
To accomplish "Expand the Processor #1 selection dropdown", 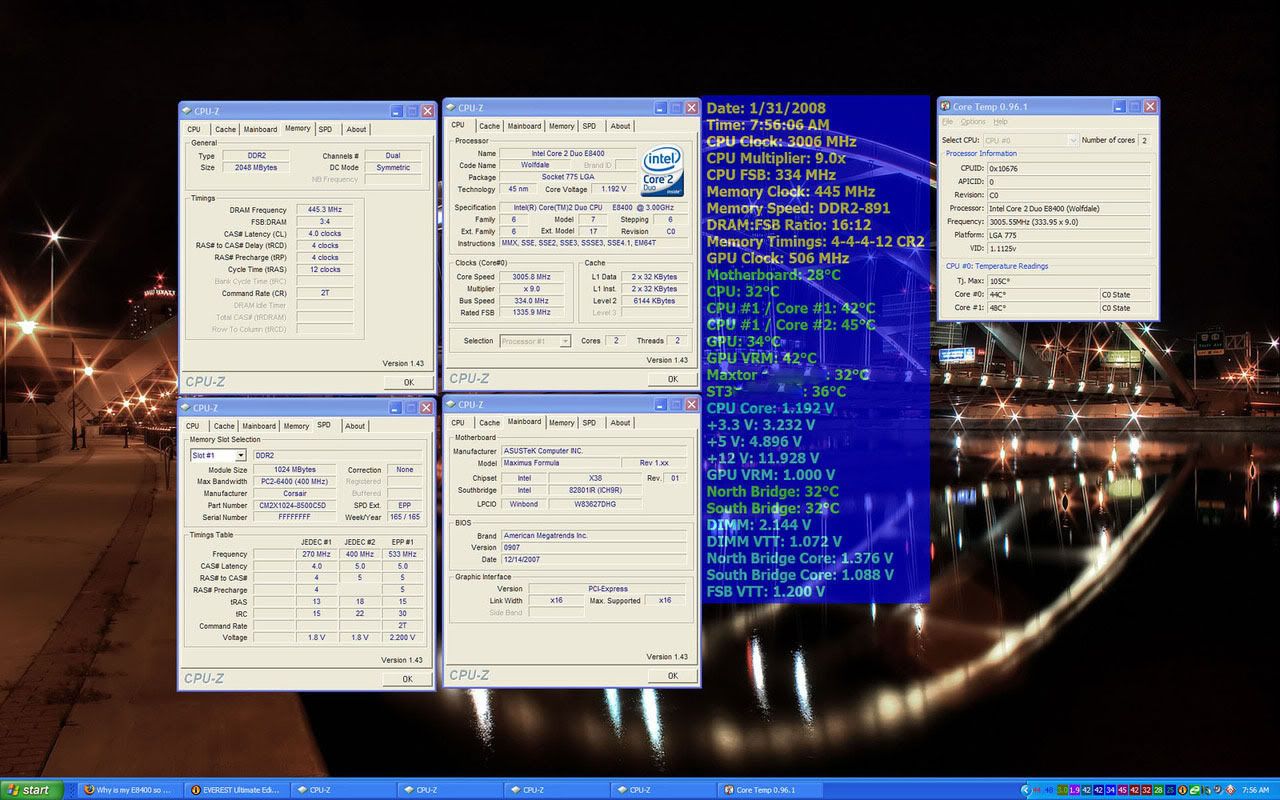I will click(565, 341).
